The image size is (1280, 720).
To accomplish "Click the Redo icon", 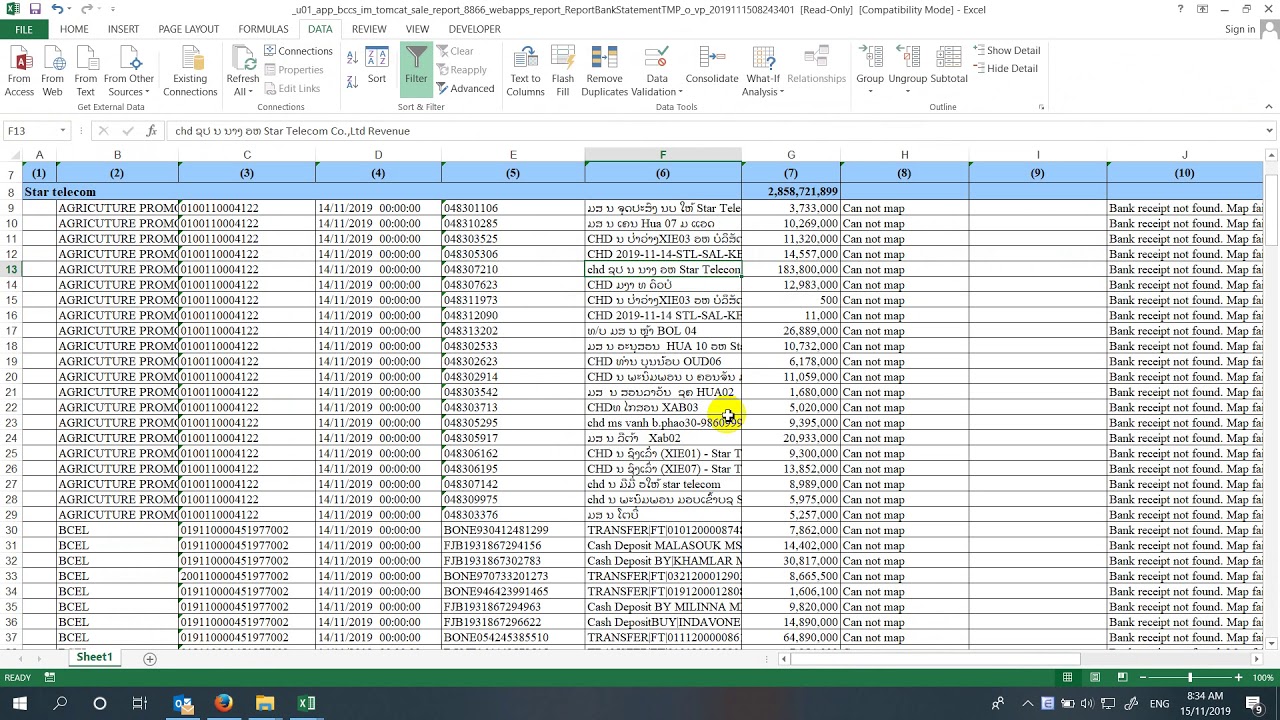I will [x=87, y=9].
